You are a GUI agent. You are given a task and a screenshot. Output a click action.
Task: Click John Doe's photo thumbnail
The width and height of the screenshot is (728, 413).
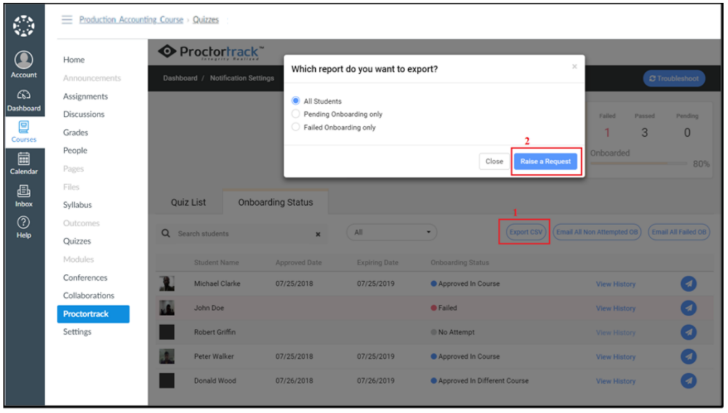click(167, 308)
